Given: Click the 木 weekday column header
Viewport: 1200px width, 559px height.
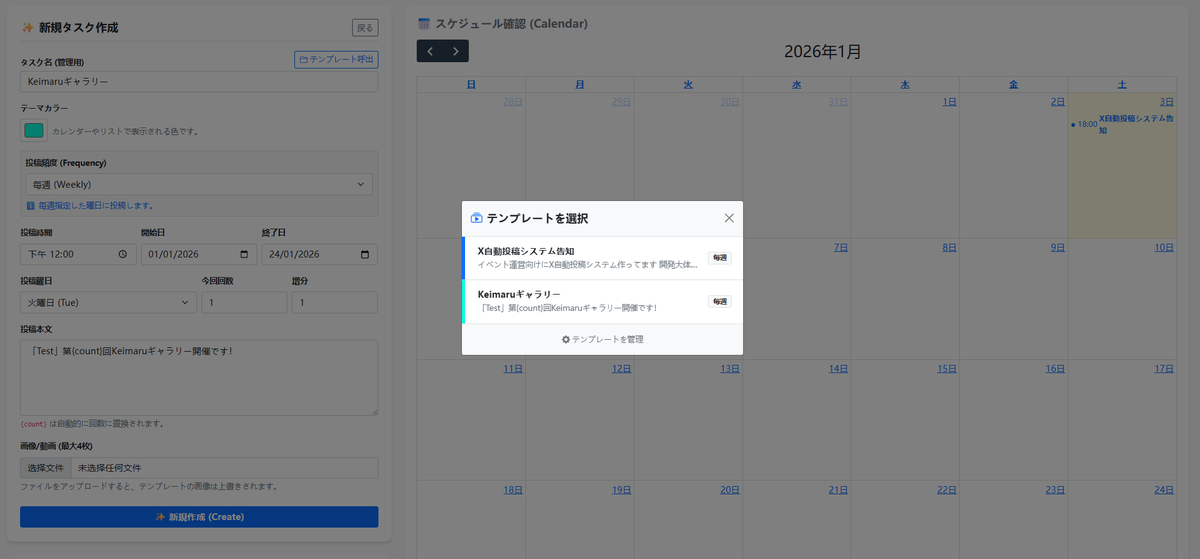Looking at the screenshot, I should [x=905, y=85].
